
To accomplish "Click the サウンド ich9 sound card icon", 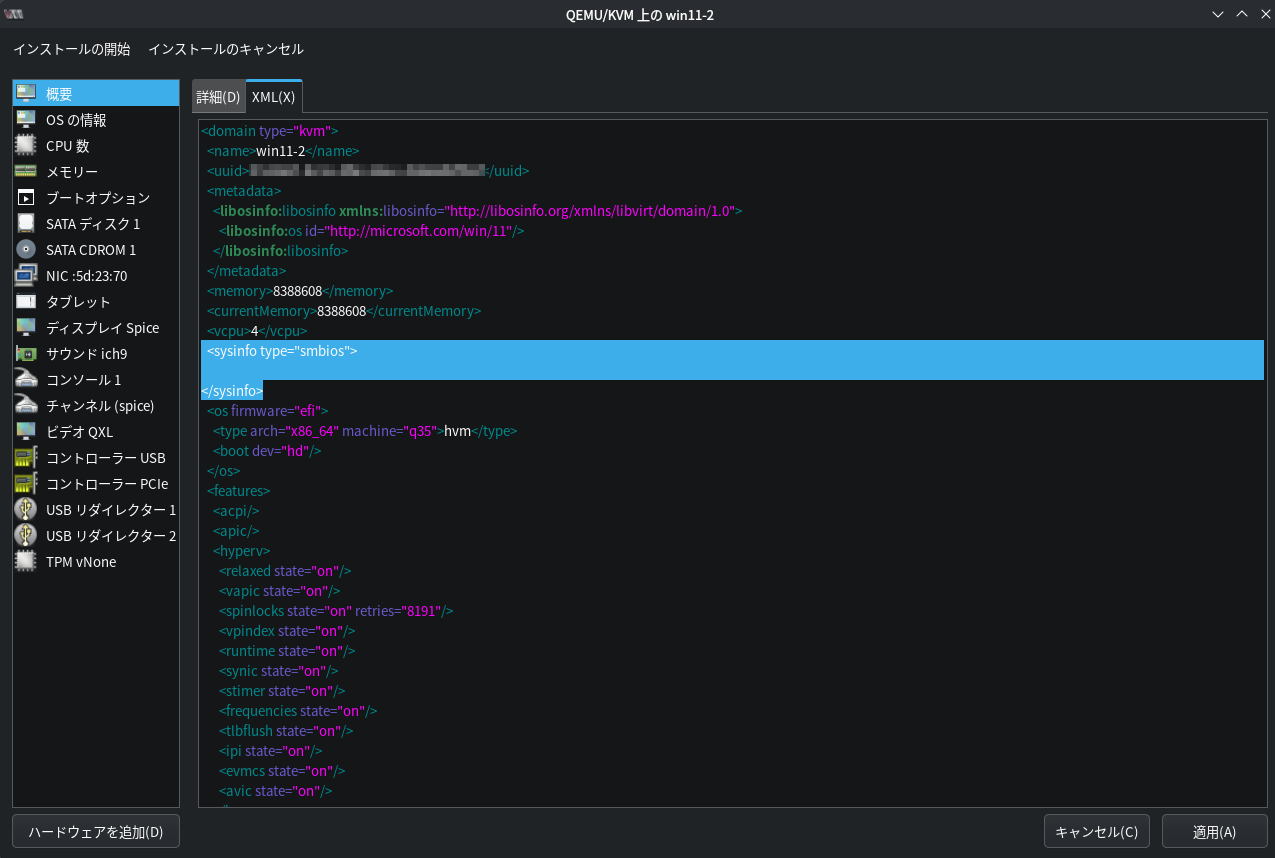I will [26, 354].
